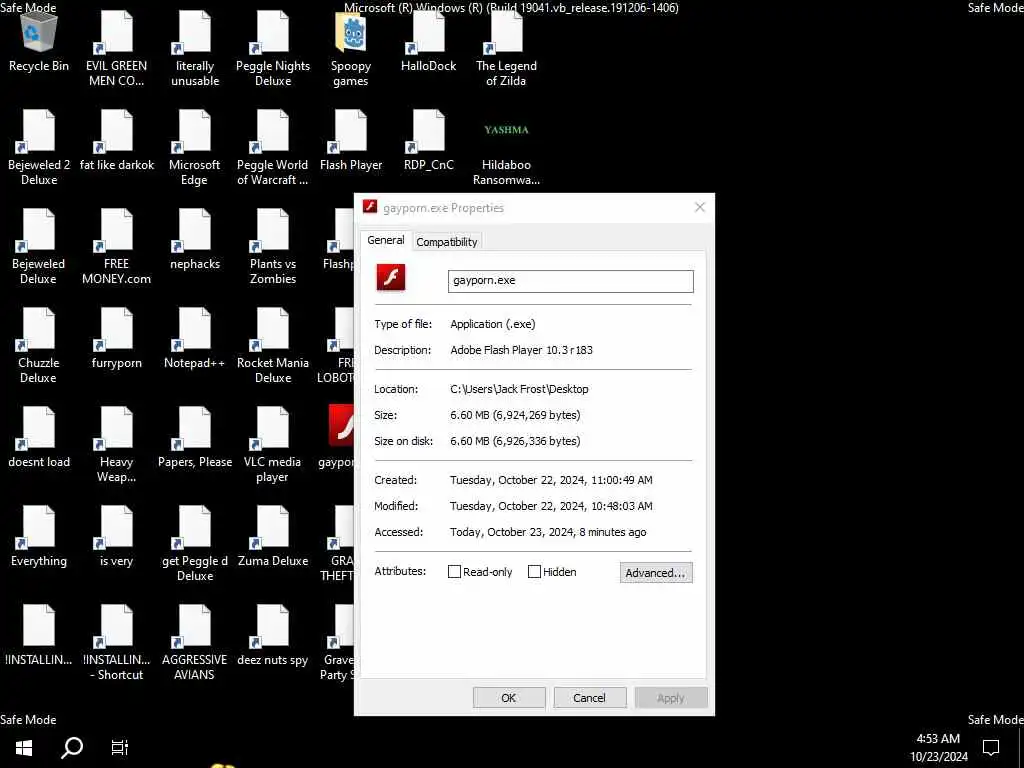Cancel the Properties dialog
This screenshot has height=768, width=1024.
(x=589, y=697)
